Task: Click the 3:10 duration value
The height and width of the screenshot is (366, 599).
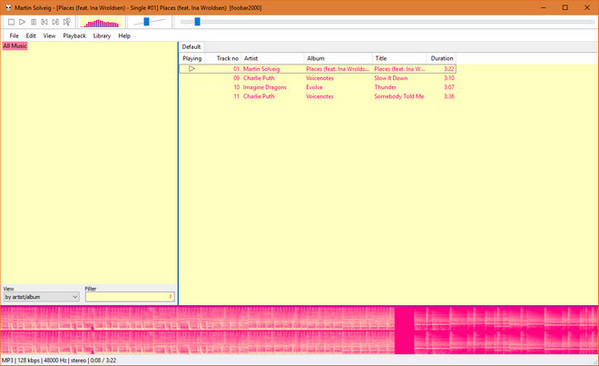Action: [449, 78]
